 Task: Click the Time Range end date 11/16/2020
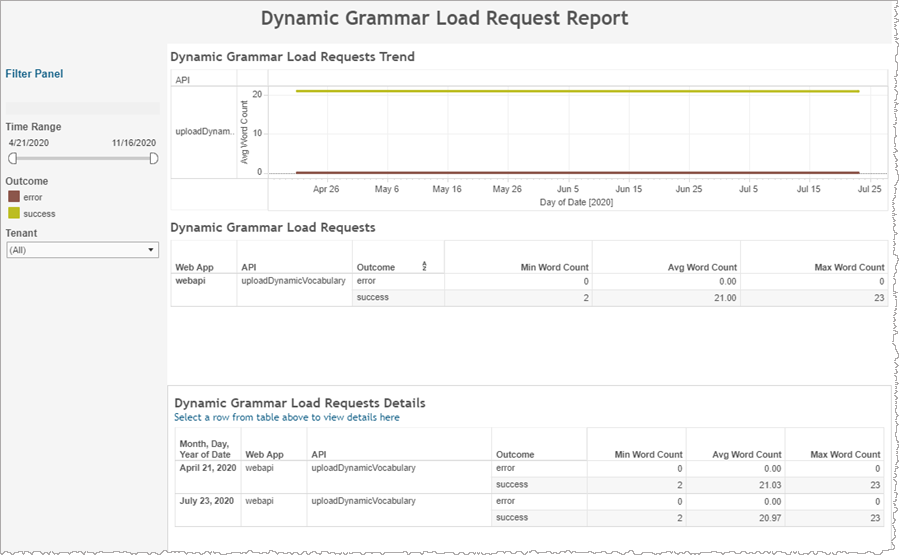click(x=134, y=143)
